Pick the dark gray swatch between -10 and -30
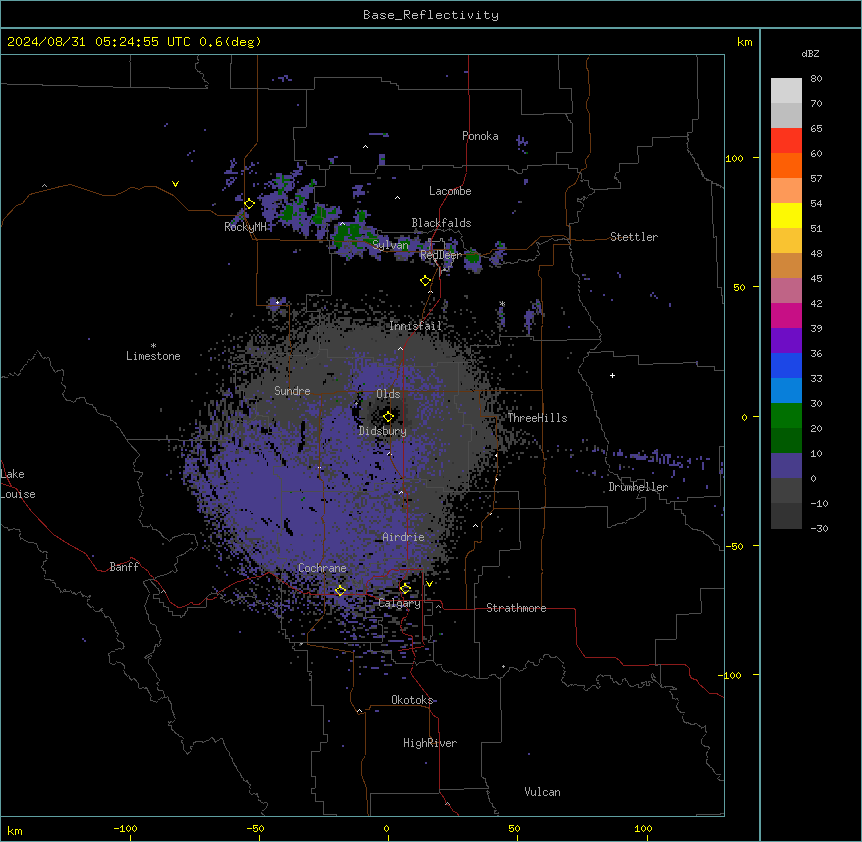The height and width of the screenshot is (842, 862). pyautogui.click(x=786, y=516)
